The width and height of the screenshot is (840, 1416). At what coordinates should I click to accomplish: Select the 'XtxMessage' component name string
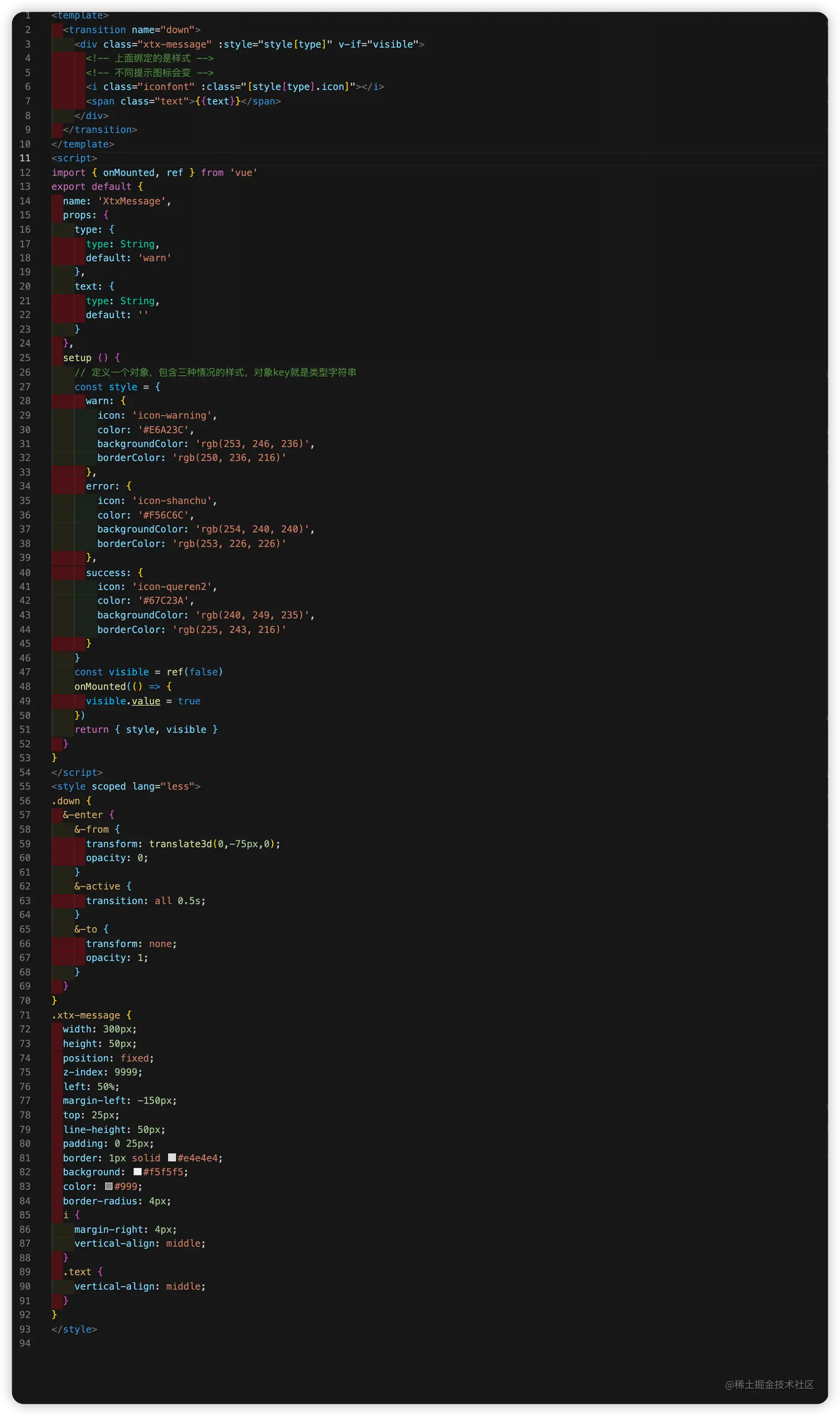132,201
